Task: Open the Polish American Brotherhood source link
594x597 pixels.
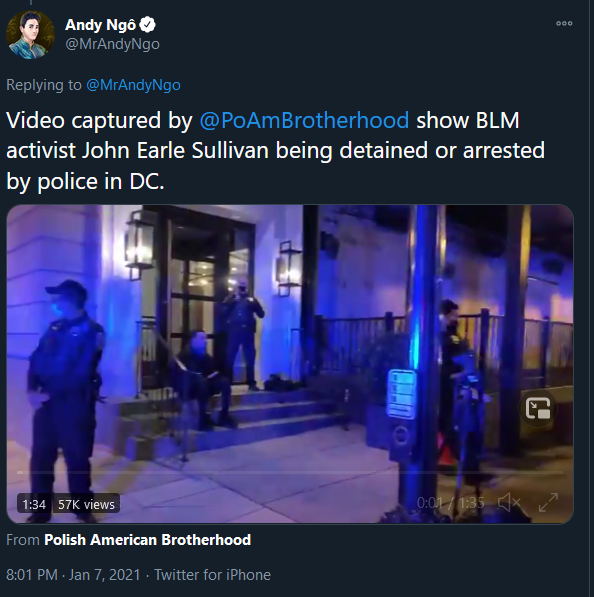Action: (148, 540)
